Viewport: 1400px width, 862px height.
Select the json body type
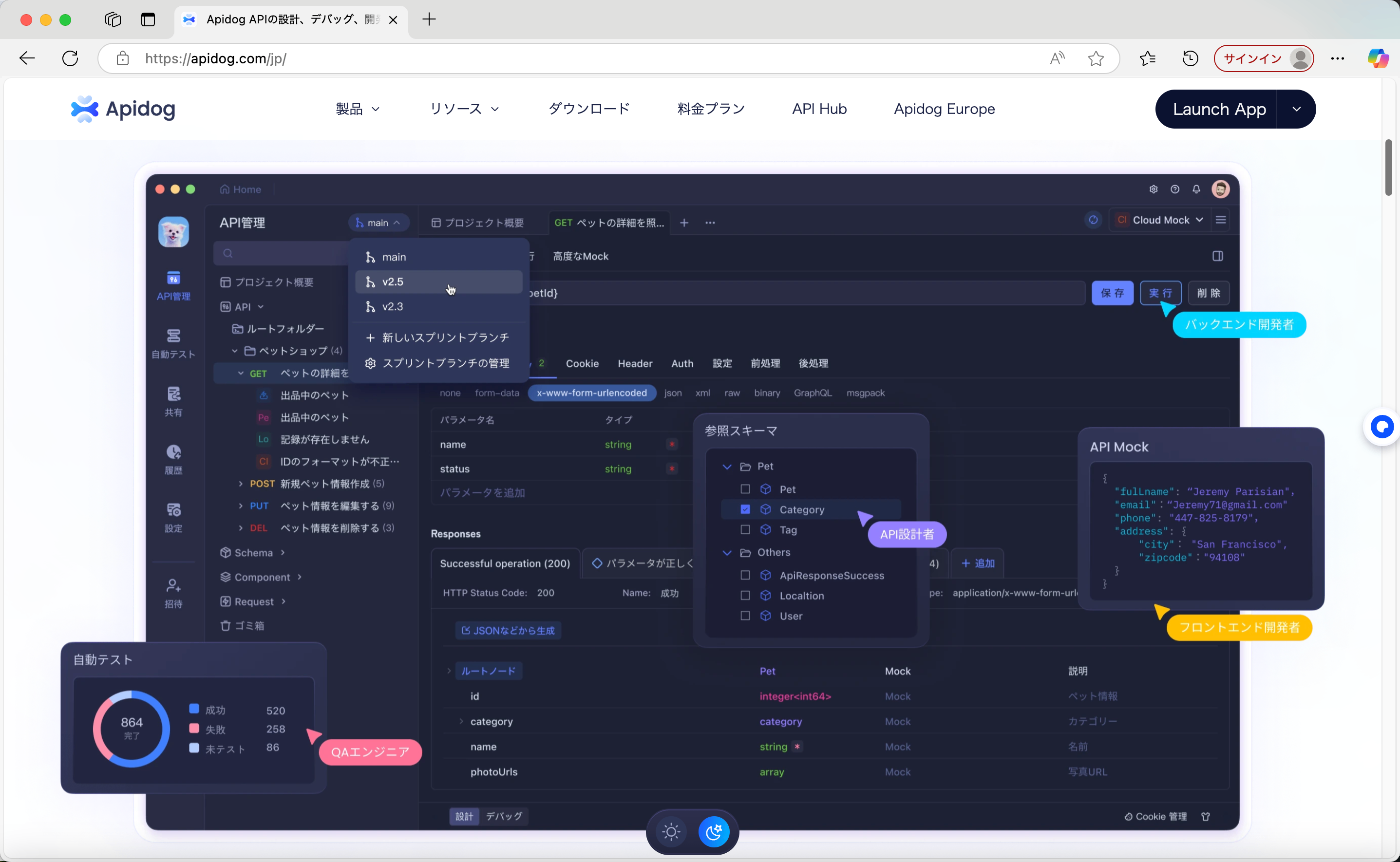pyautogui.click(x=673, y=393)
